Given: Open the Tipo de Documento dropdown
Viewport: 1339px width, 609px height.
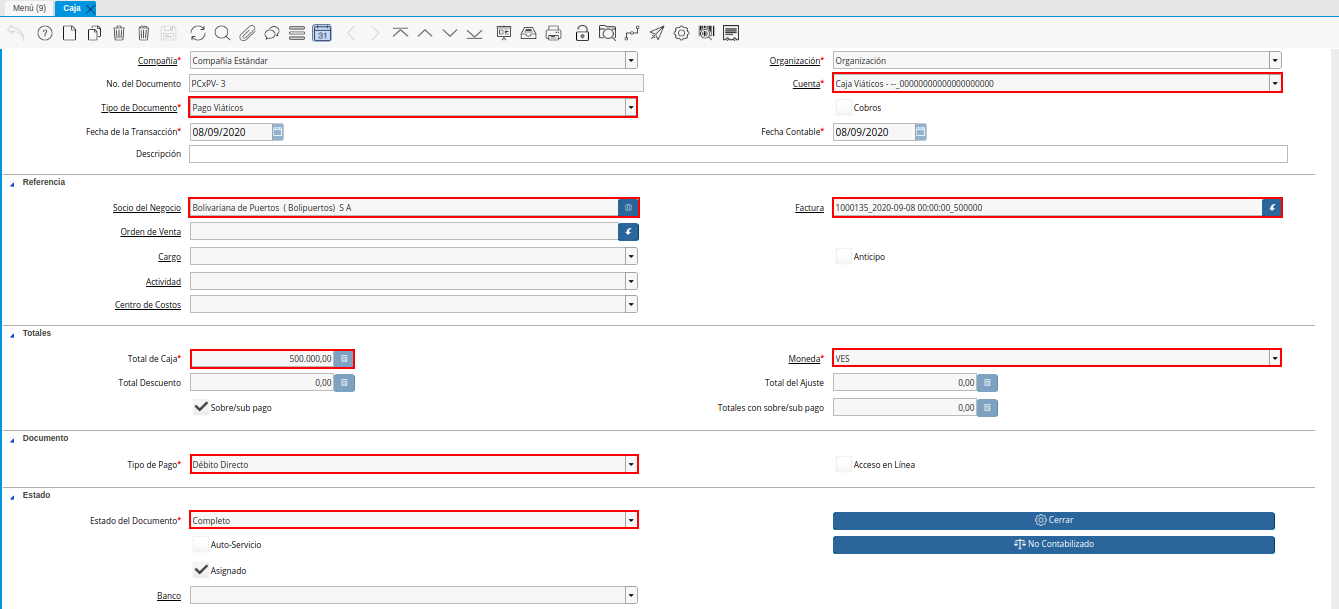Looking at the screenshot, I should pyautogui.click(x=631, y=108).
